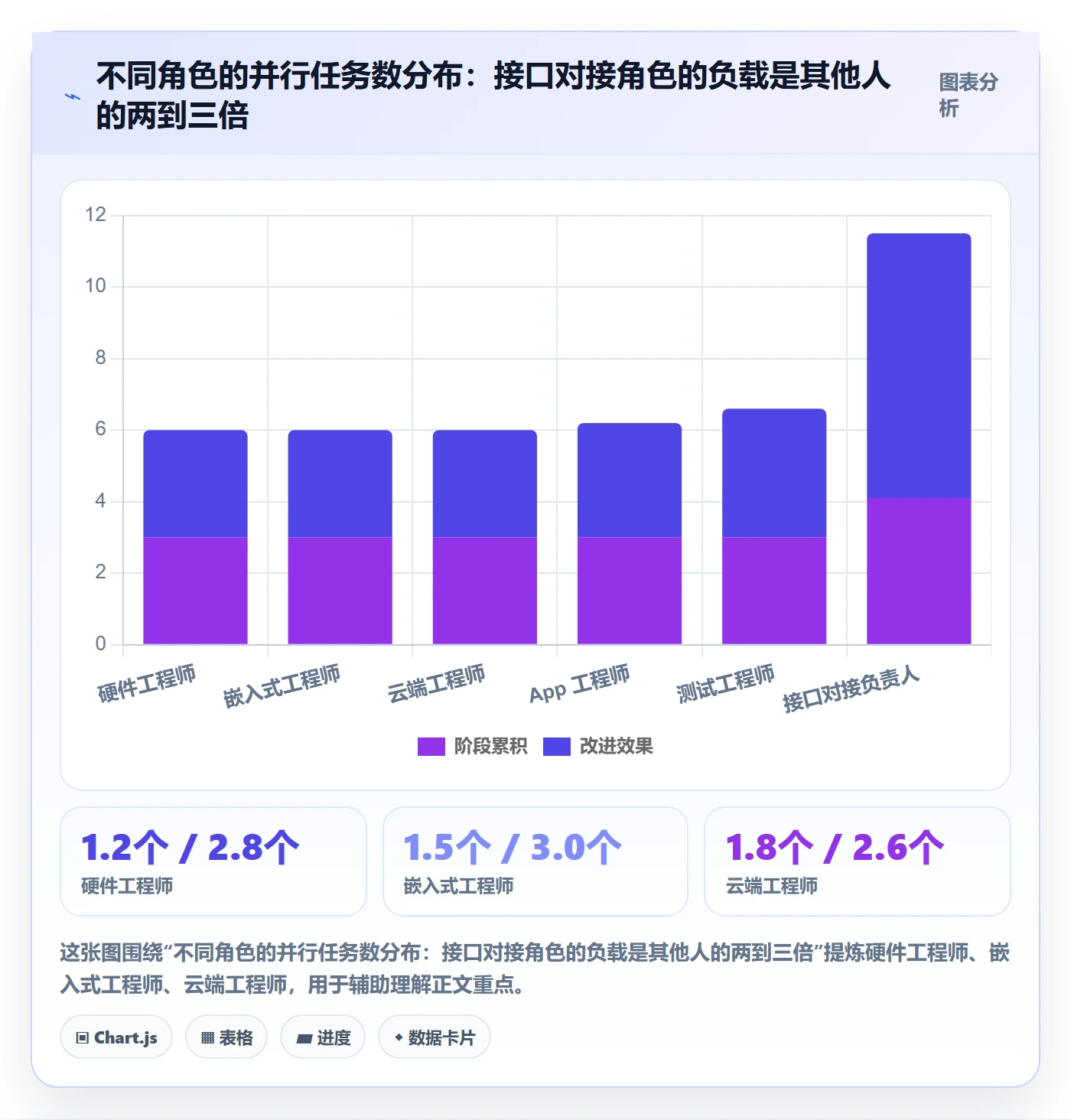
Task: Click the description paragraph starting with 这张图围绕
Action: [x=535, y=969]
